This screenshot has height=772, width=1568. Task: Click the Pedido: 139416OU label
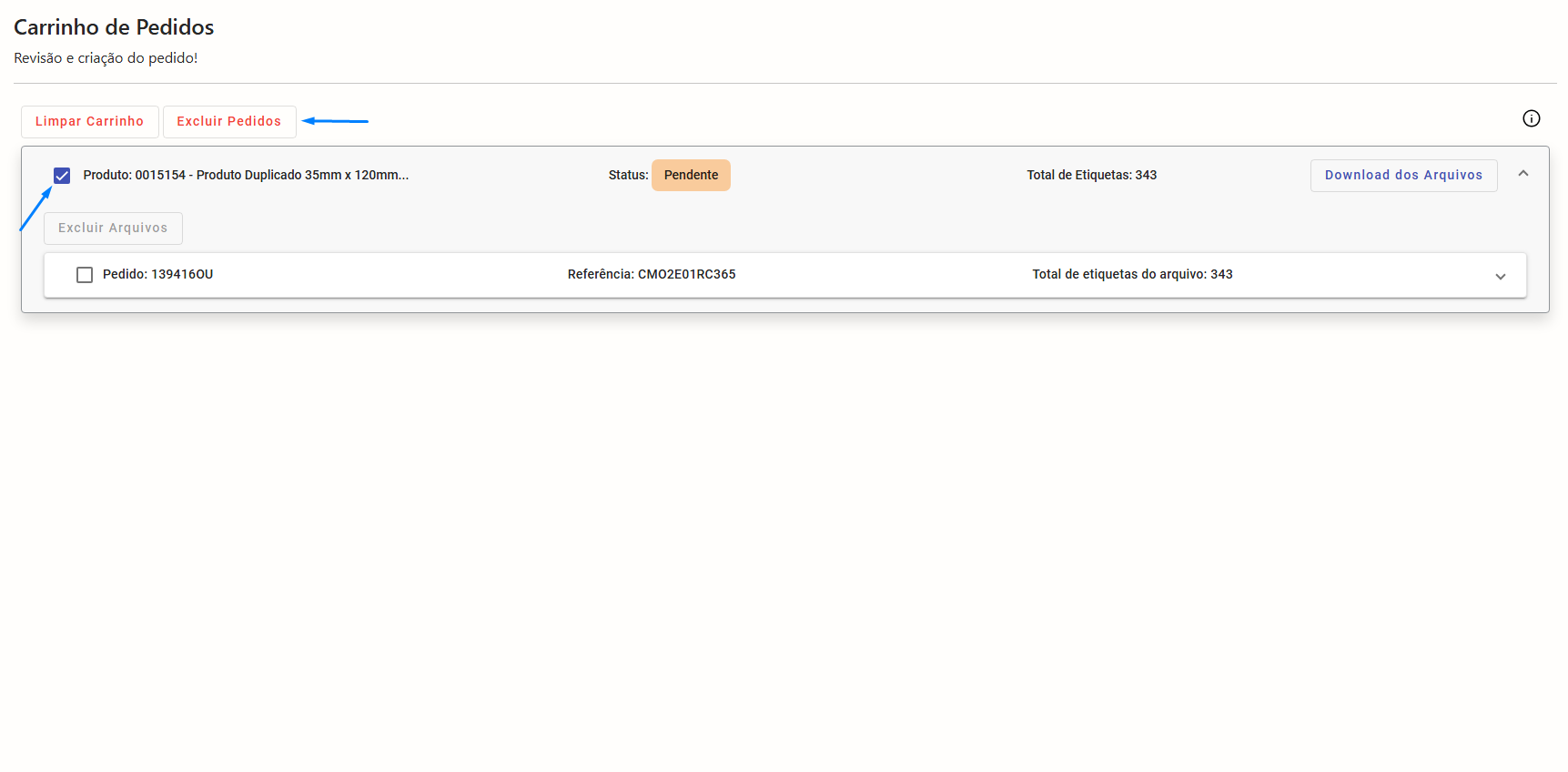157,274
